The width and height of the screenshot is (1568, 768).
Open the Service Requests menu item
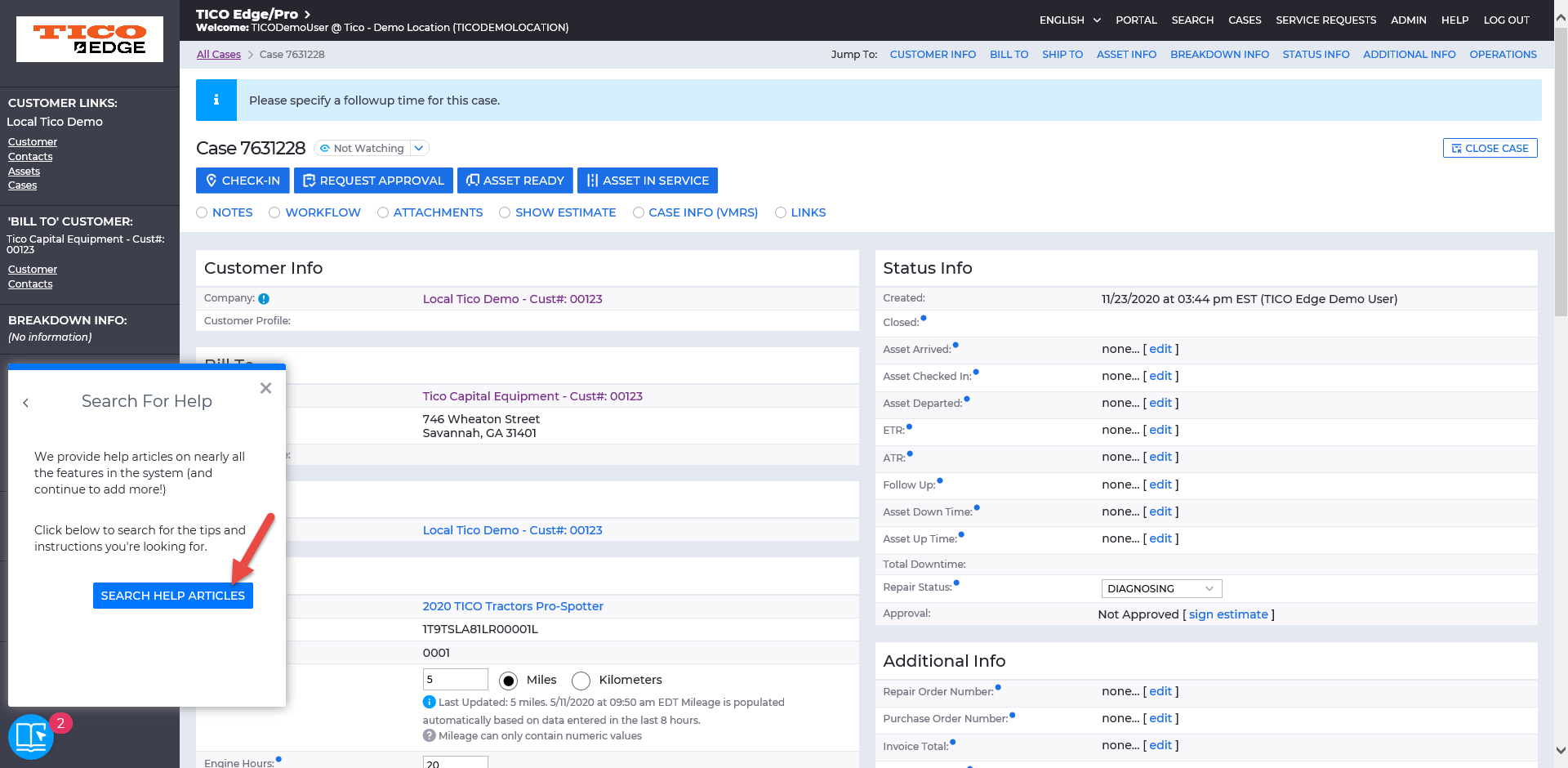point(1325,20)
